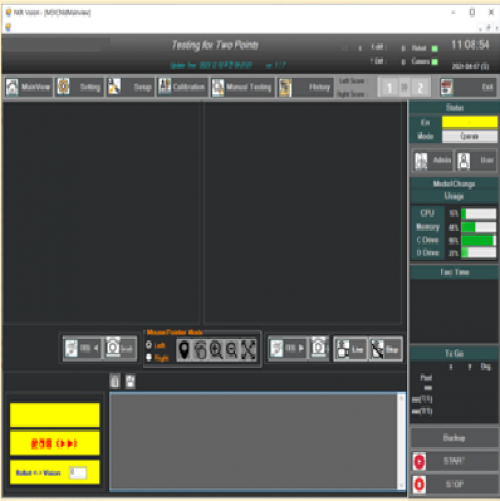Click the Admin login button
This screenshot has width=500, height=501.
point(432,161)
